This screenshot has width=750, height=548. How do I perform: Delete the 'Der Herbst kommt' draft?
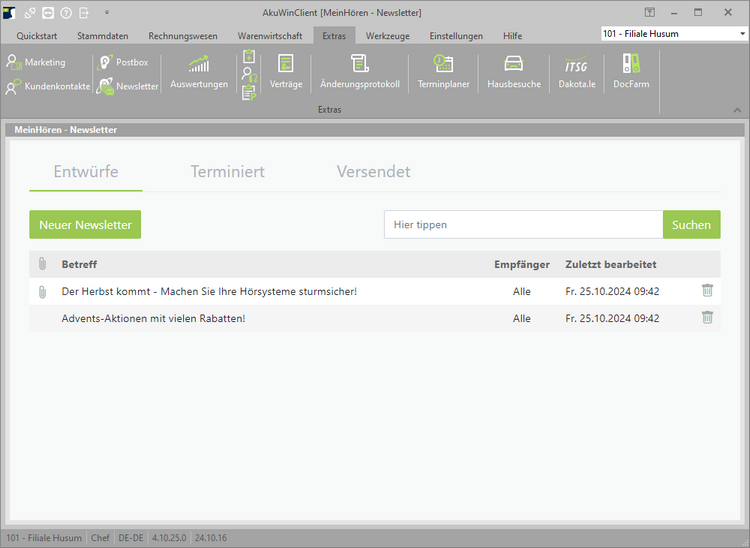click(707, 291)
